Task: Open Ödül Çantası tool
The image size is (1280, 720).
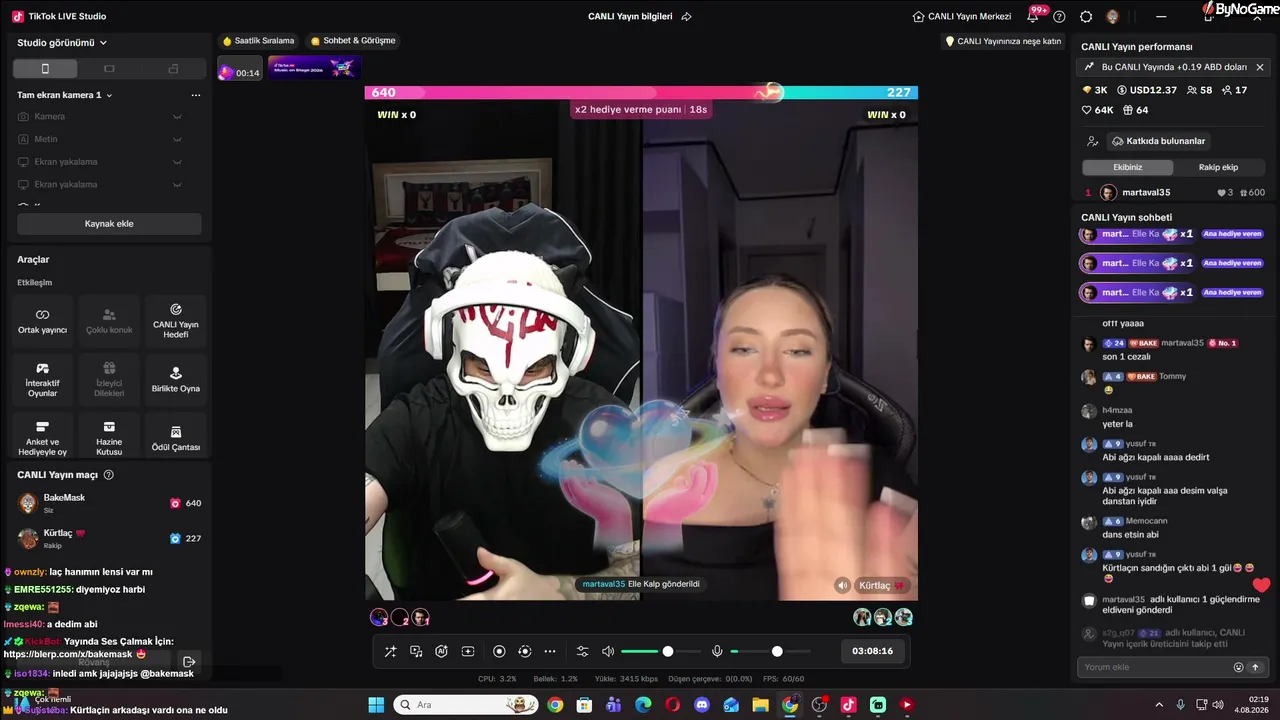Action: [x=176, y=438]
